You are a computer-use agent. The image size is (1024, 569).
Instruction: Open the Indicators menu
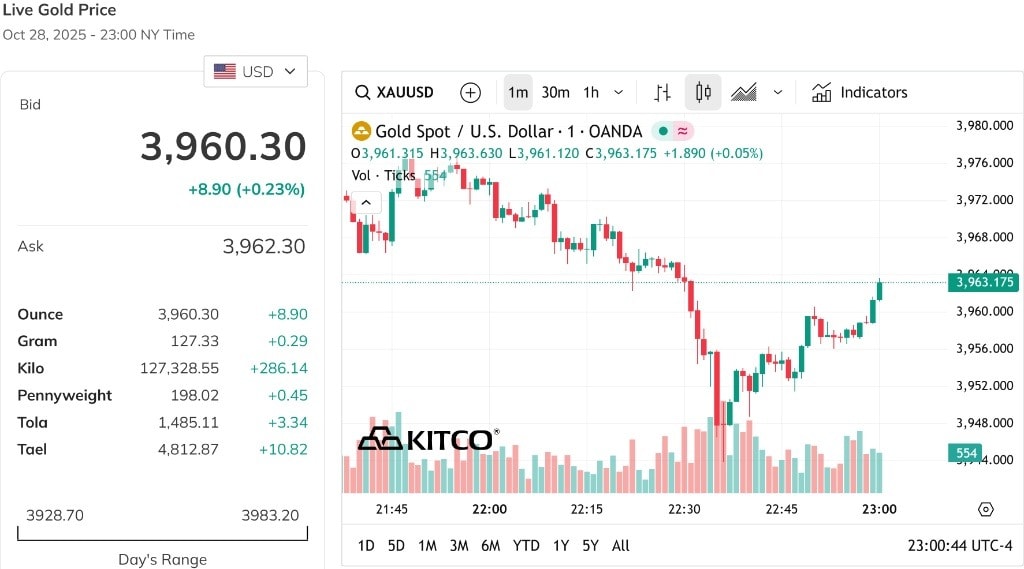pos(859,92)
